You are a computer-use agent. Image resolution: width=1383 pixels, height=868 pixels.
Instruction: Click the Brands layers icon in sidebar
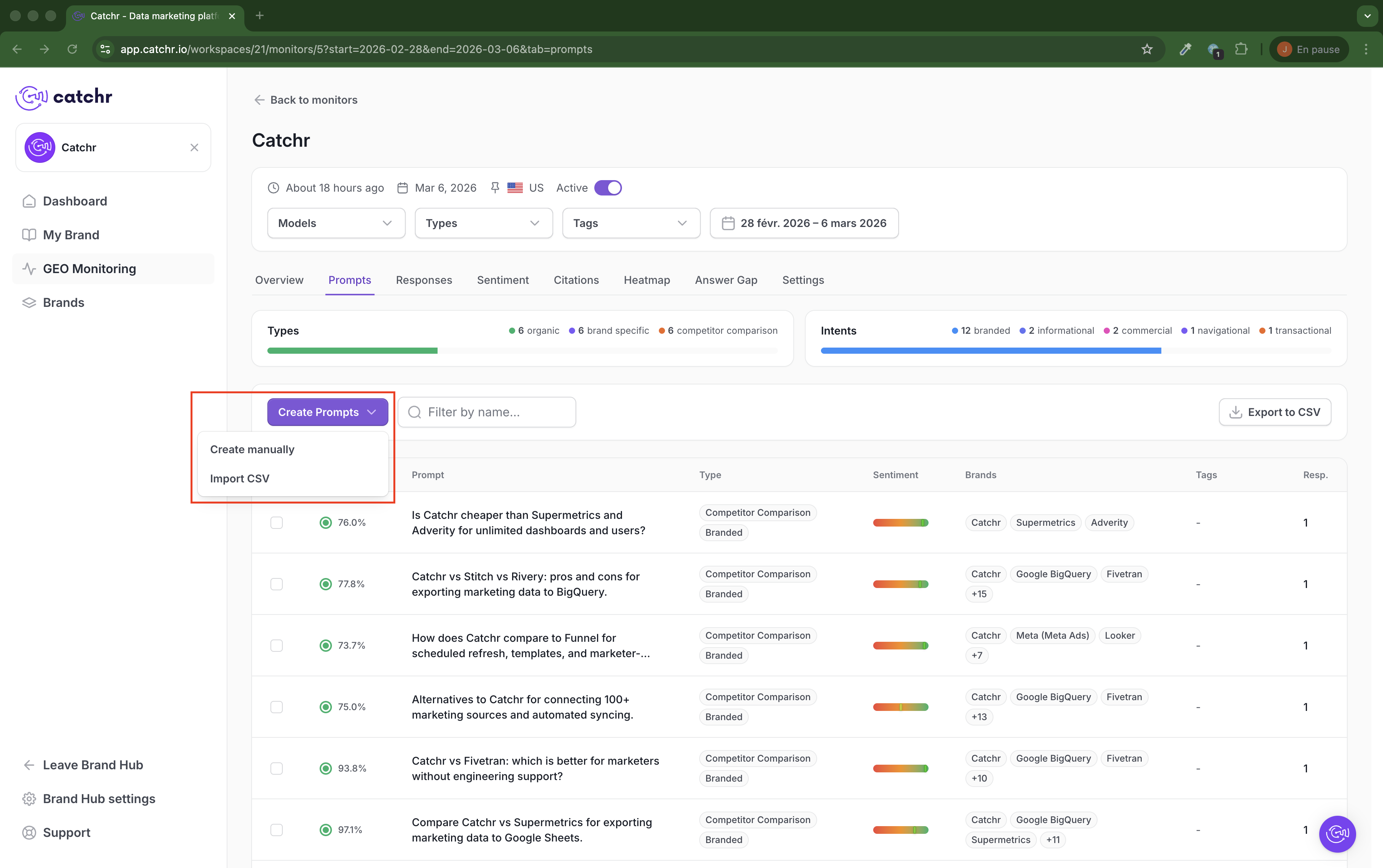(x=29, y=303)
